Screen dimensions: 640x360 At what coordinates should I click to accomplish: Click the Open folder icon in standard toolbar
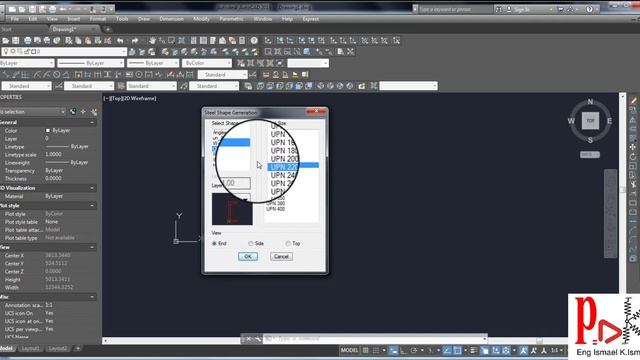5,40
